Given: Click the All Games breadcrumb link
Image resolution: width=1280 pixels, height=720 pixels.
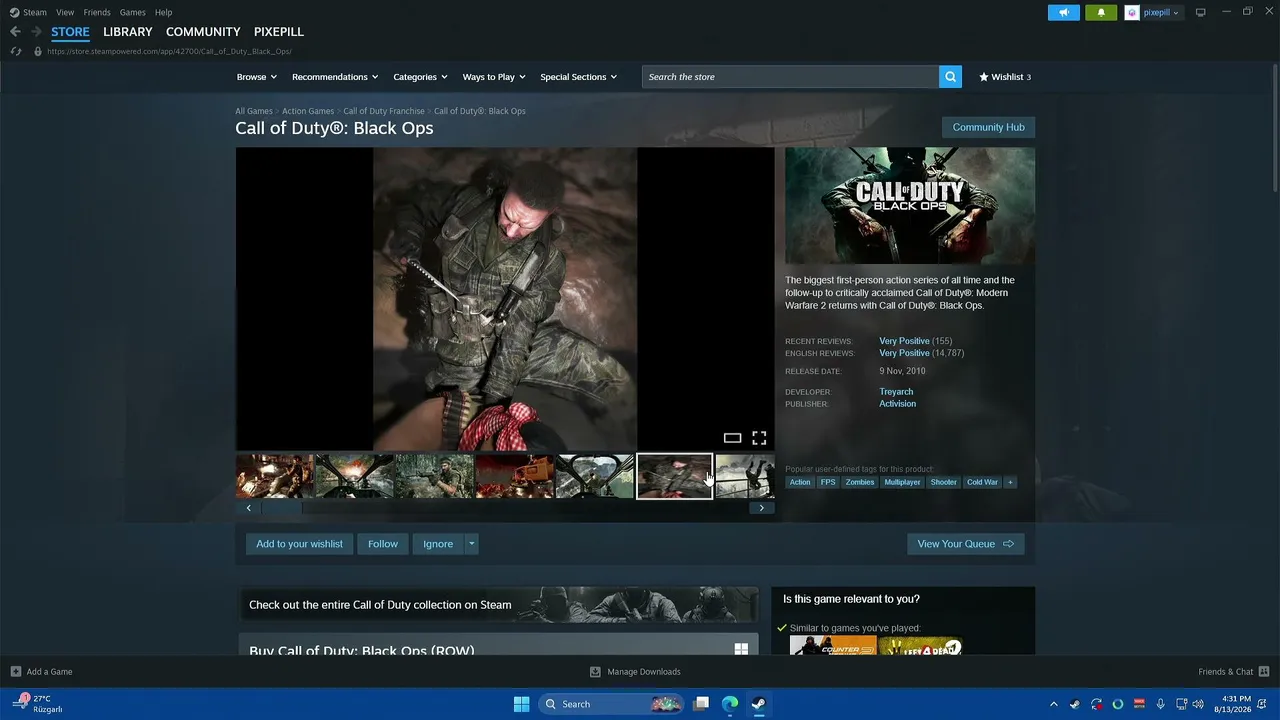Looking at the screenshot, I should pyautogui.click(x=254, y=111).
